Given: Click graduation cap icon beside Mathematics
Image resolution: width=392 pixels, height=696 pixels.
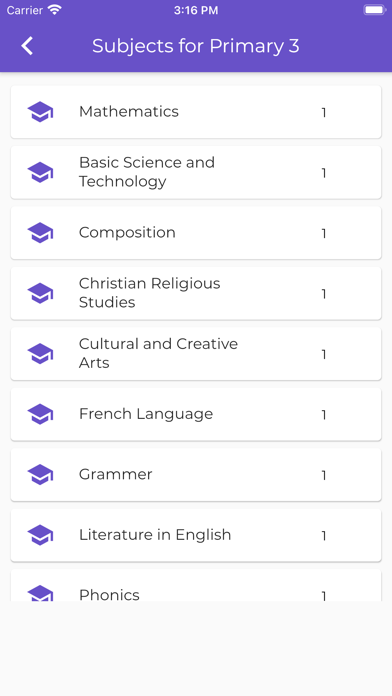Looking at the screenshot, I should (40, 112).
